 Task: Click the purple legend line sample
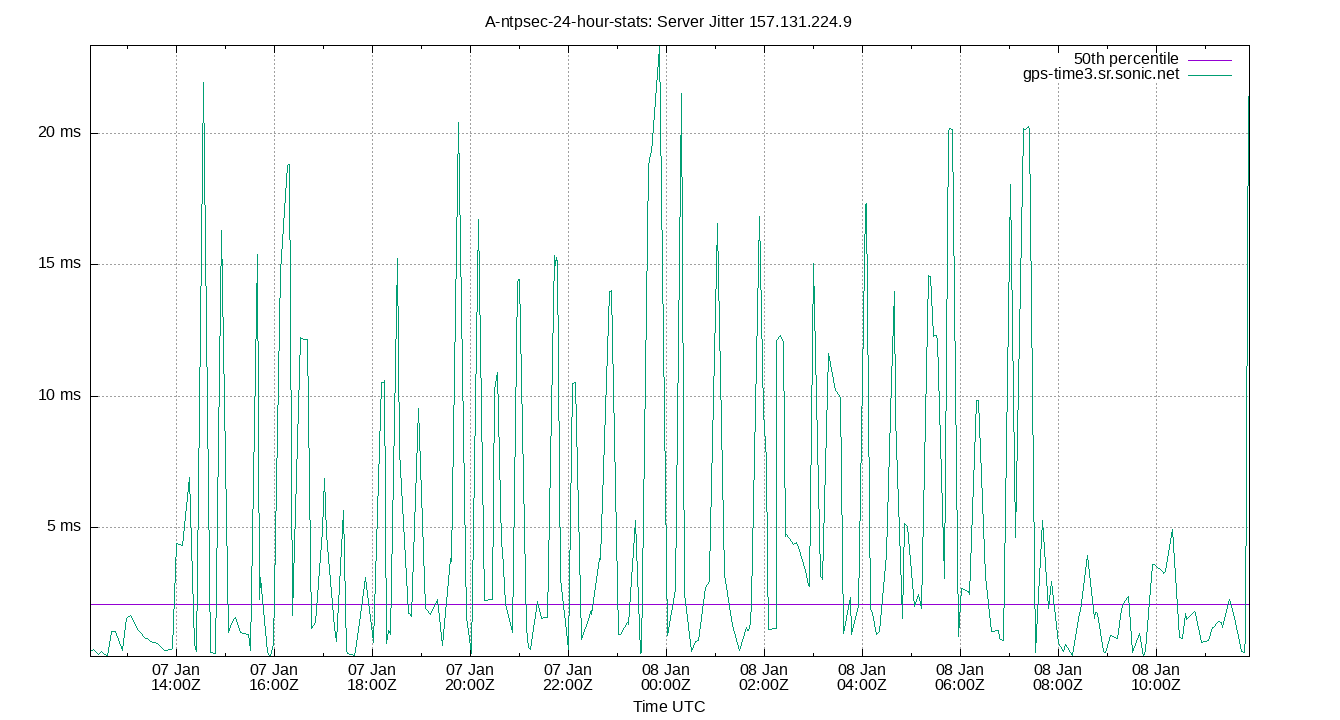click(x=1210, y=58)
